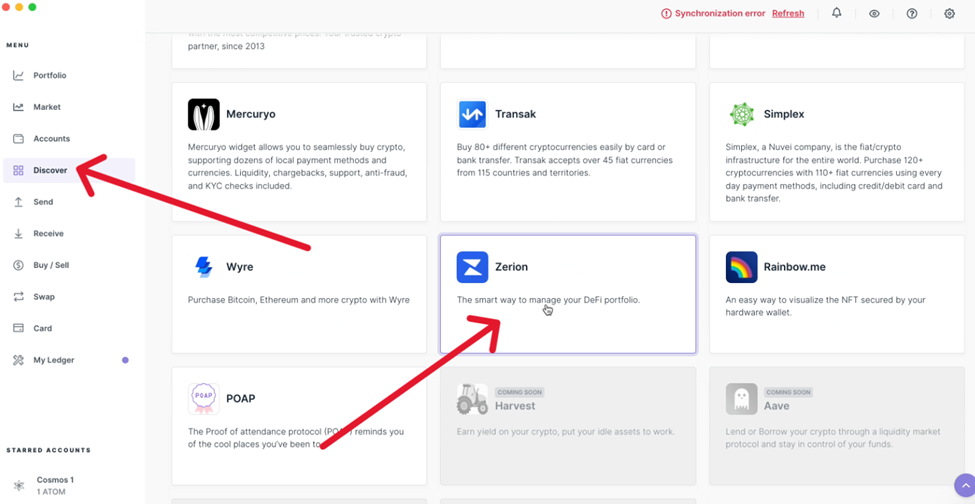Screen dimensions: 975x504
Task: Click the Synchronization error message
Action: (x=720, y=14)
